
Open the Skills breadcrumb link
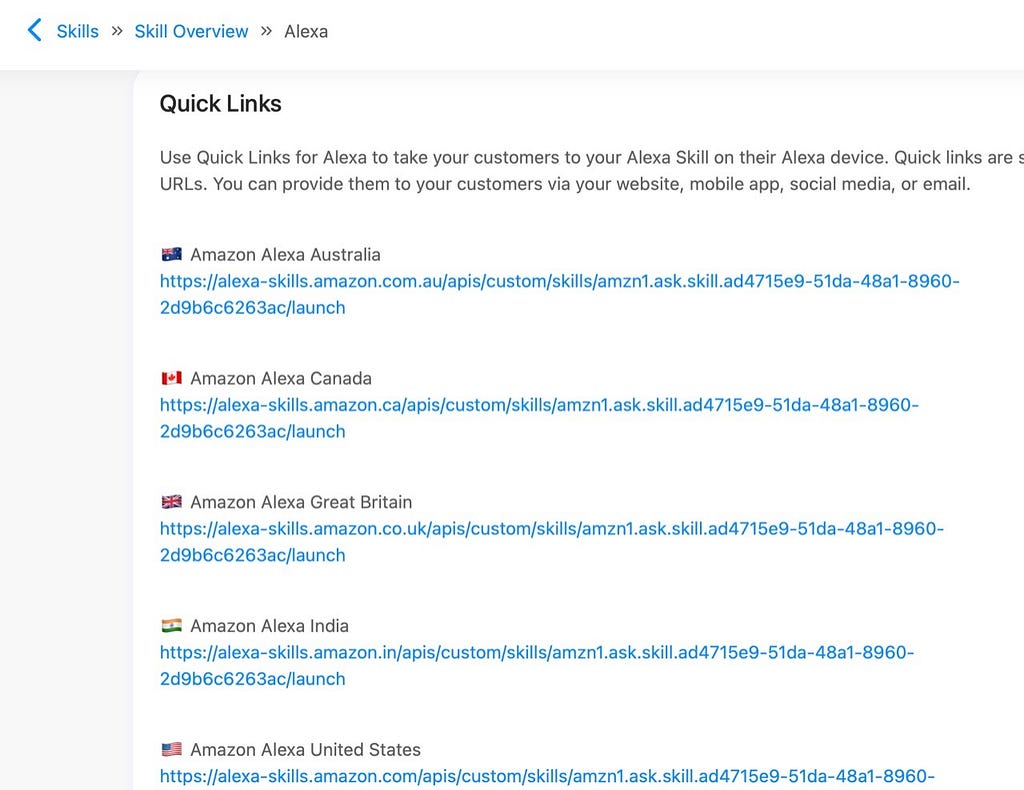pyautogui.click(x=78, y=31)
